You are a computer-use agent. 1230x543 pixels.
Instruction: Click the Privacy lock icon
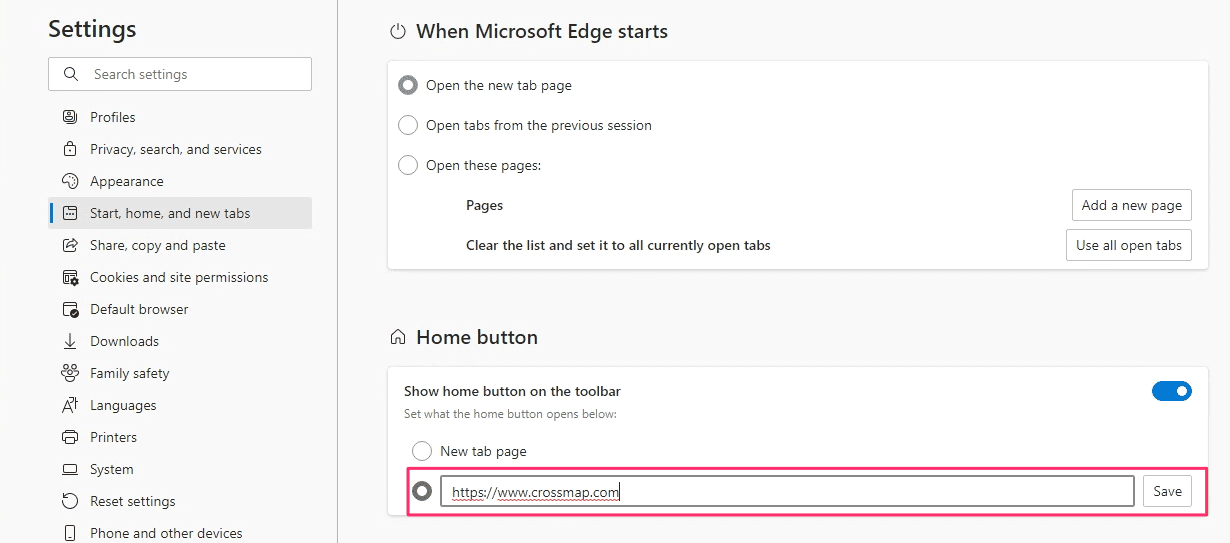(70, 149)
